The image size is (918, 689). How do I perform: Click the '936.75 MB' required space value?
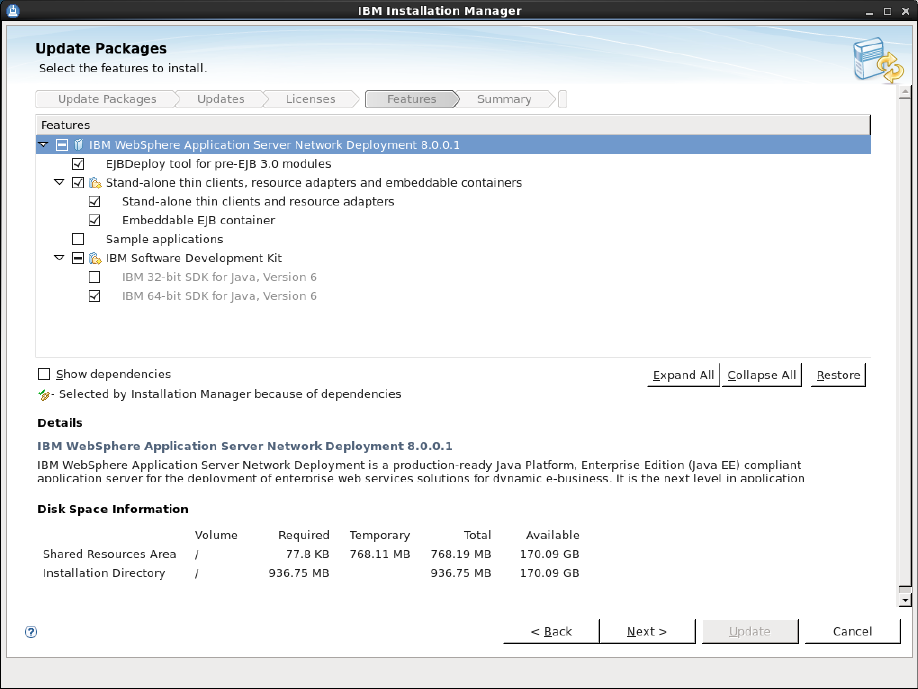299,573
